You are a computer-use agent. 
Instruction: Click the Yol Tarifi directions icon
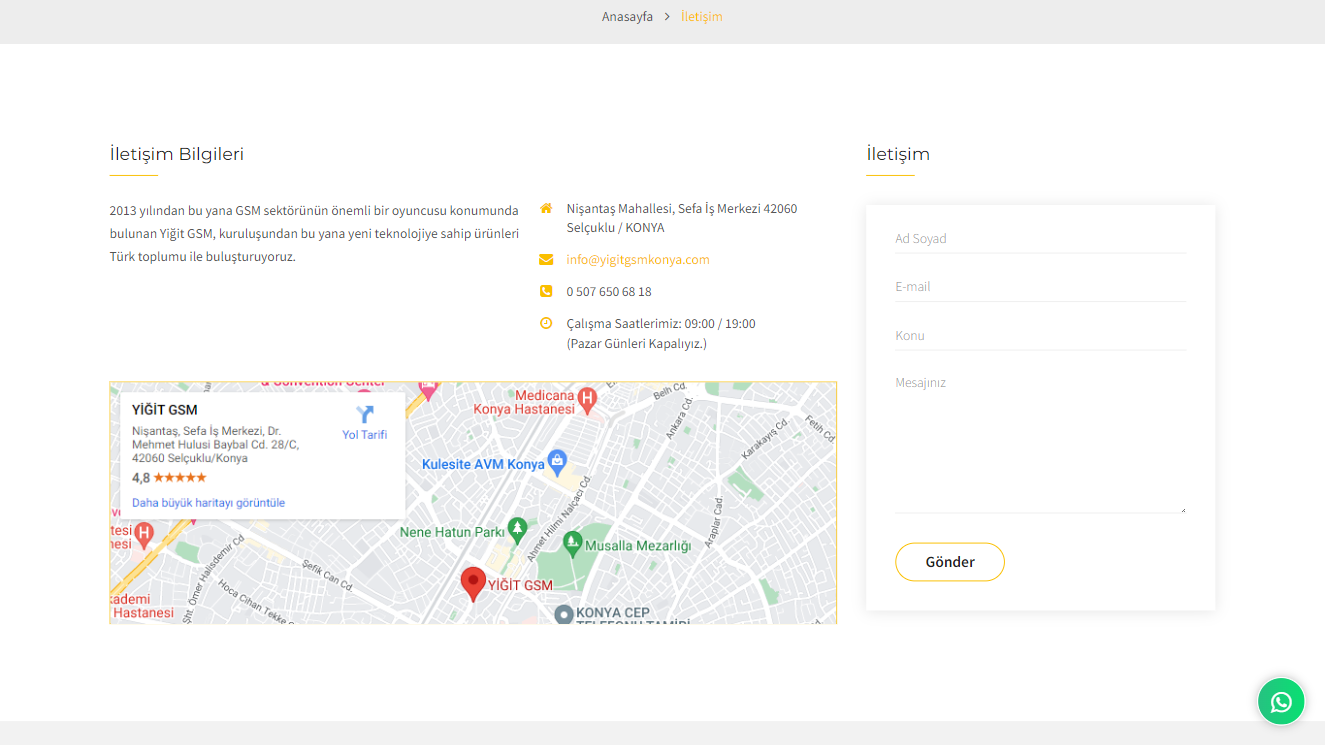click(364, 415)
